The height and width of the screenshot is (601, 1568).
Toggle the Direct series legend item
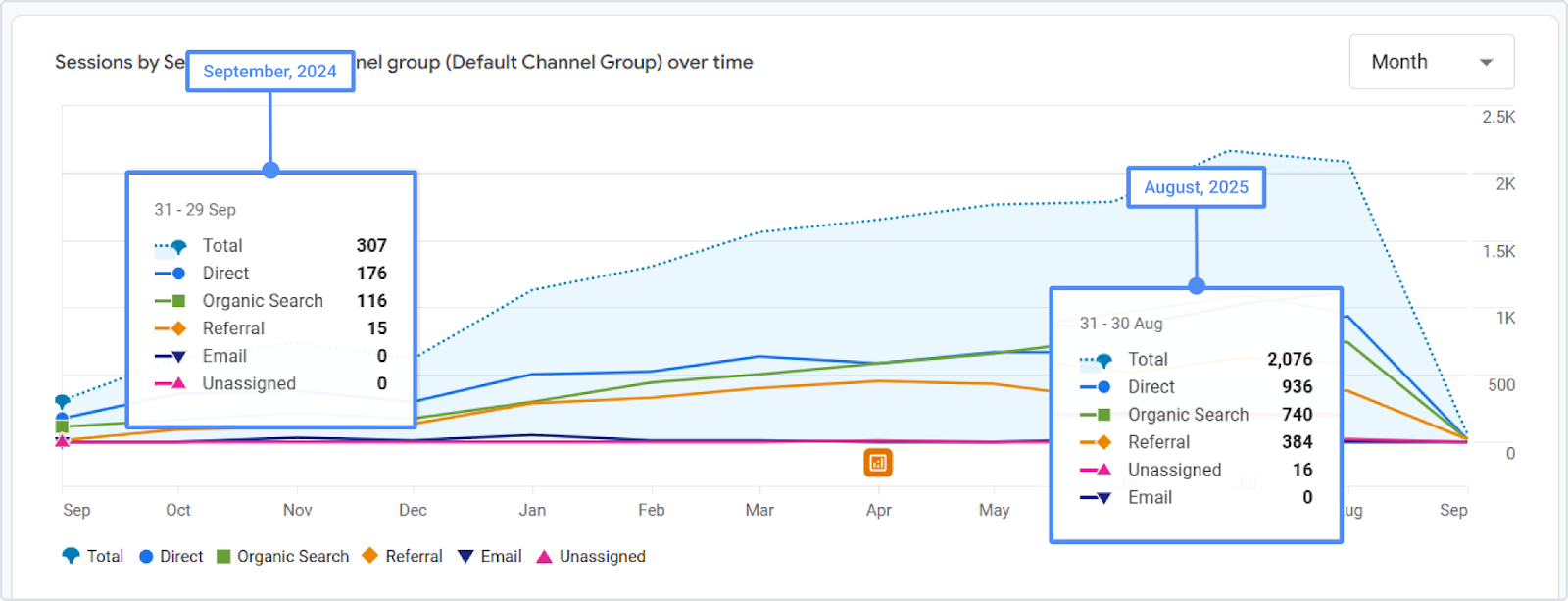pyautogui.click(x=171, y=556)
